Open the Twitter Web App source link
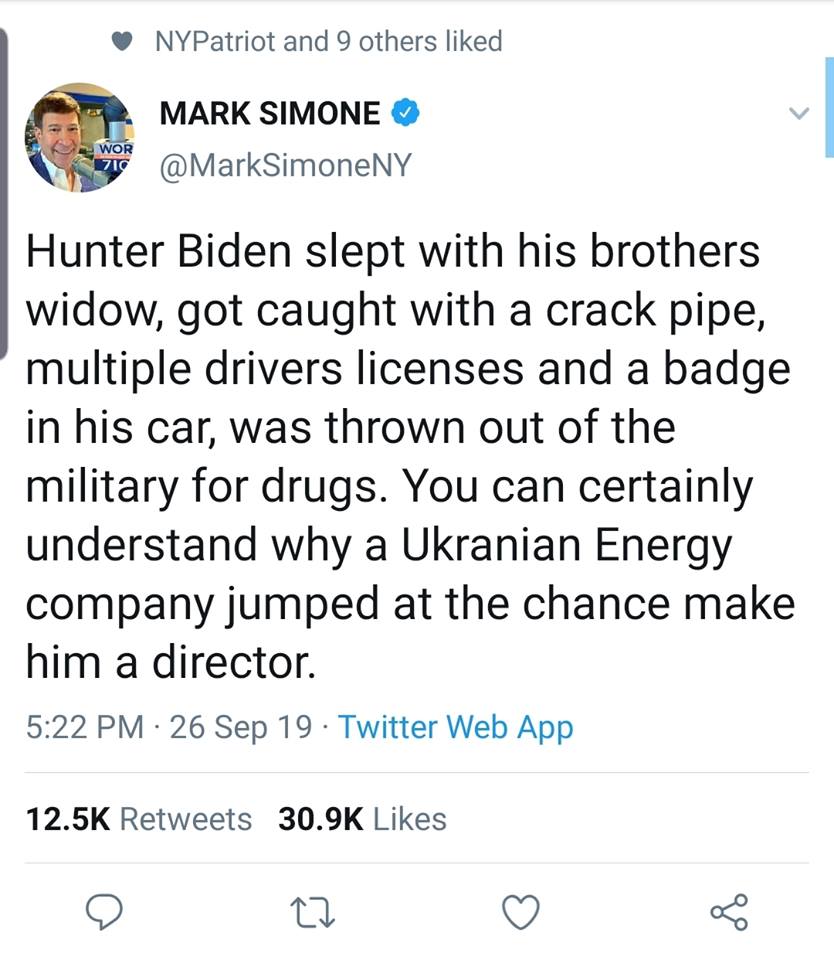 455,727
